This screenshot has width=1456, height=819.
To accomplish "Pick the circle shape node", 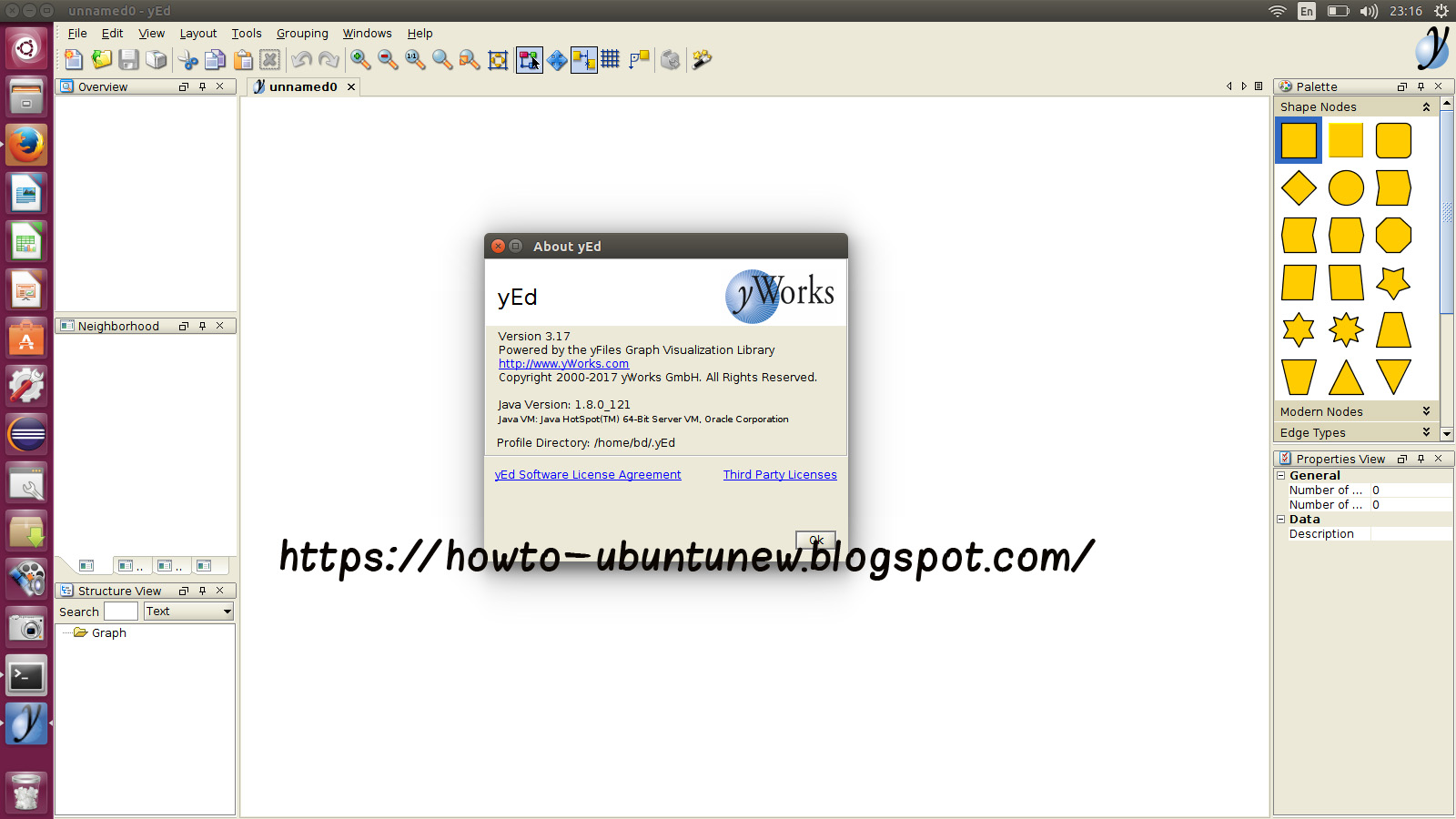I will pos(1346,188).
